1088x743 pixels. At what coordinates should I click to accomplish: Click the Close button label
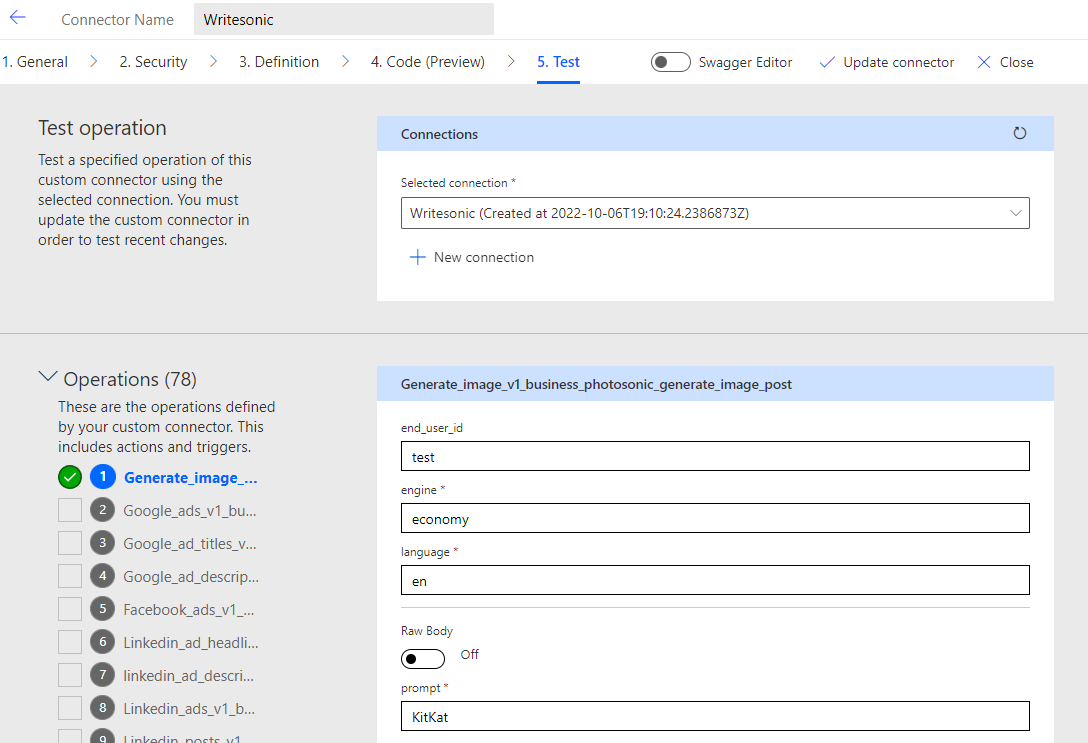(x=1017, y=62)
